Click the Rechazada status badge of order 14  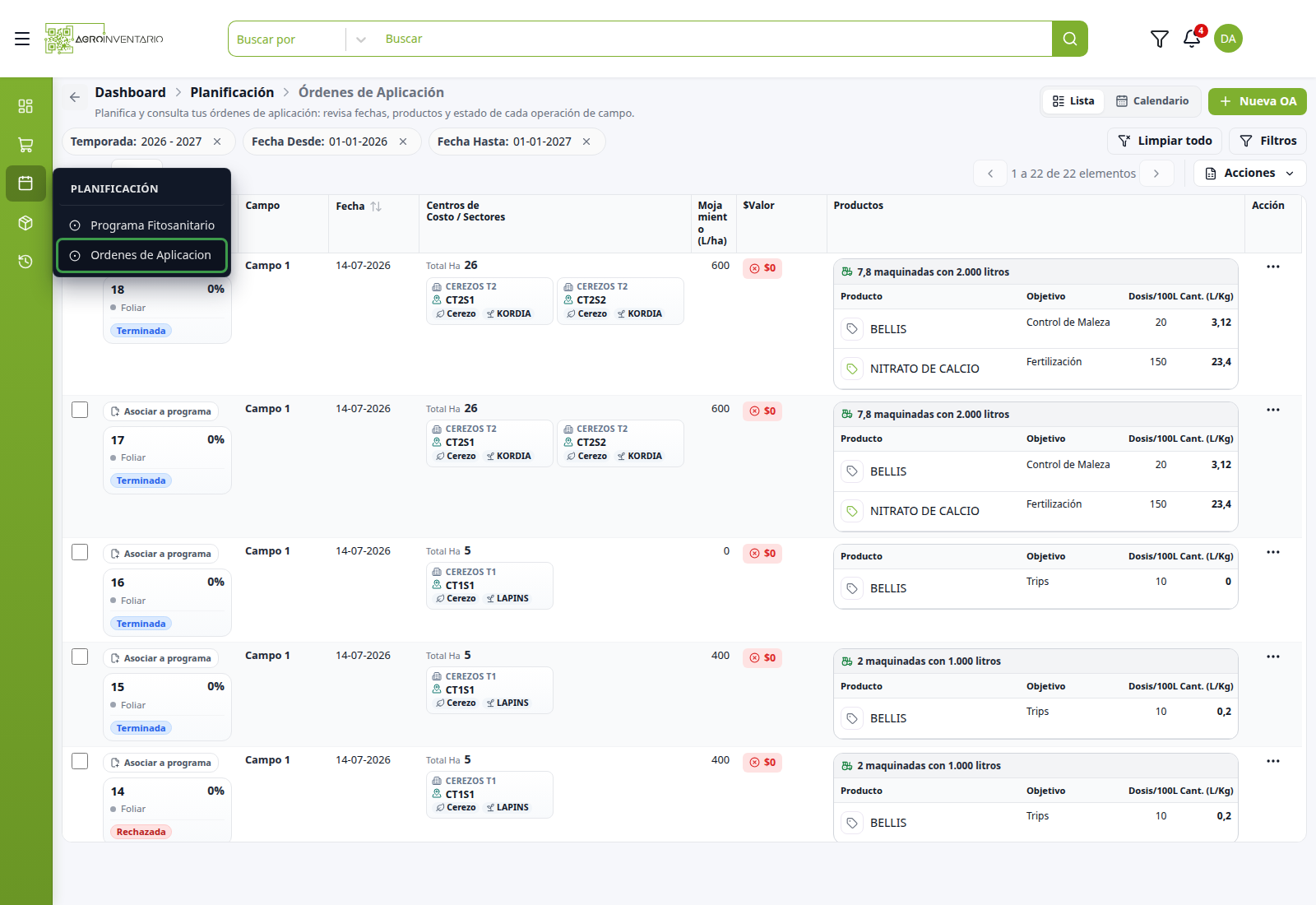(141, 832)
